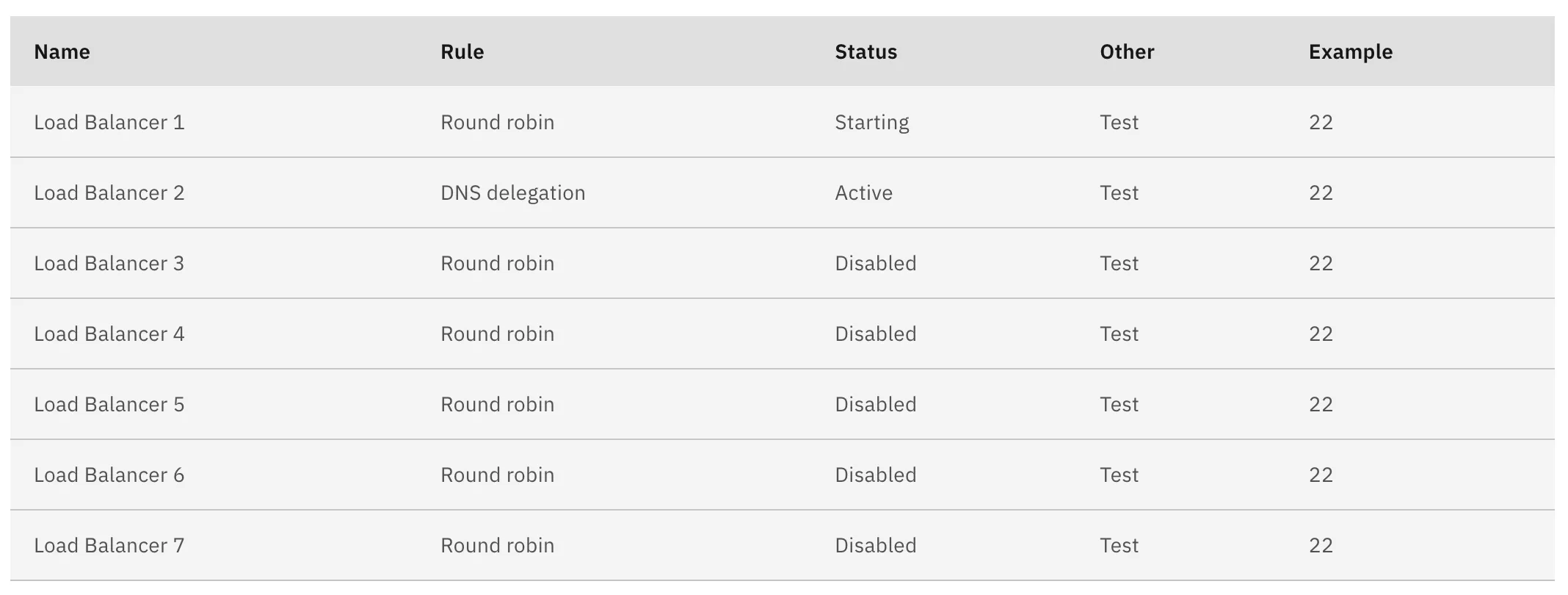Select the Load Balancer 1 row name

(109, 123)
